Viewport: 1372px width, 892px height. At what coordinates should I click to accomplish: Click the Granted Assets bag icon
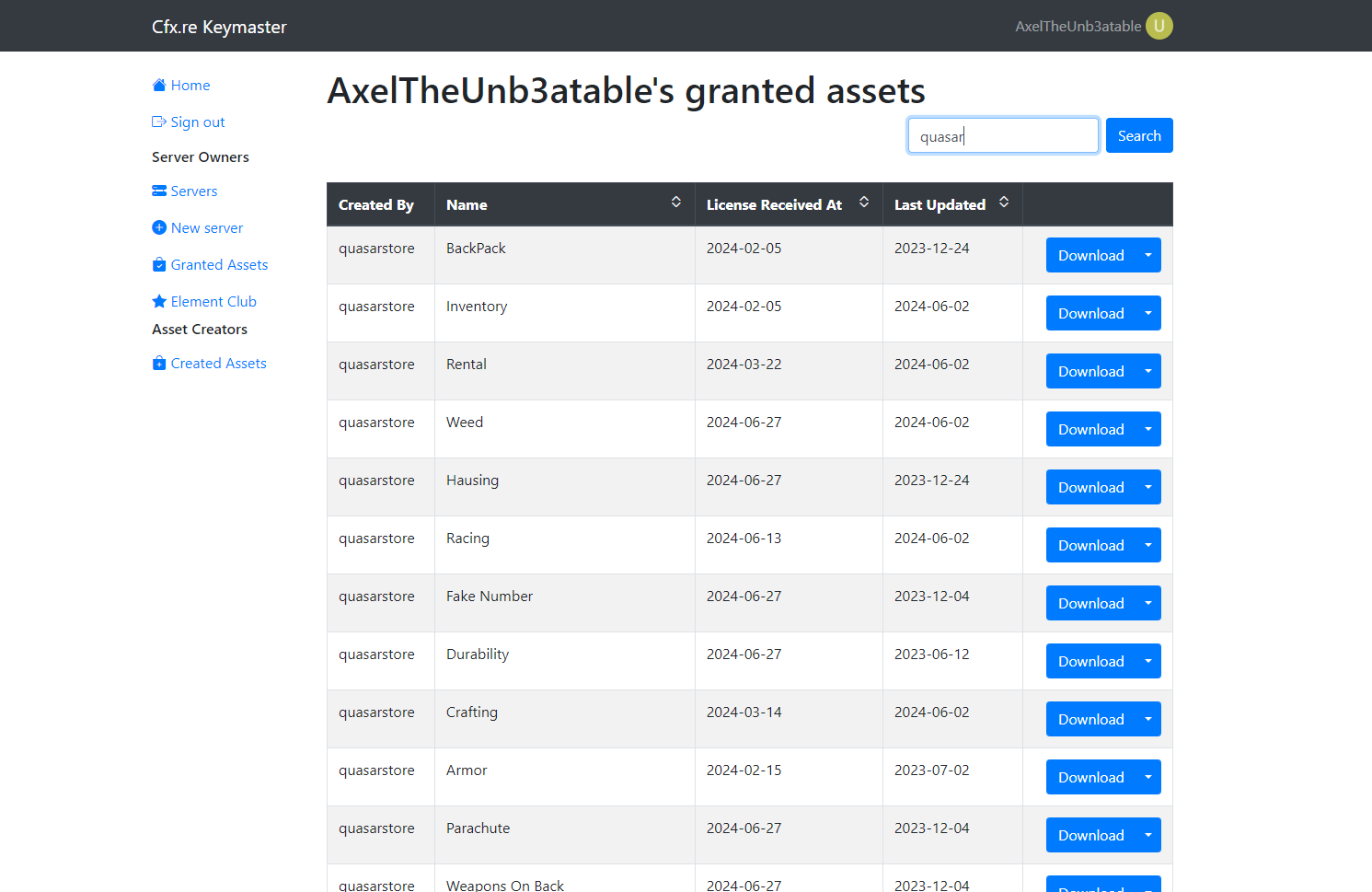click(159, 265)
